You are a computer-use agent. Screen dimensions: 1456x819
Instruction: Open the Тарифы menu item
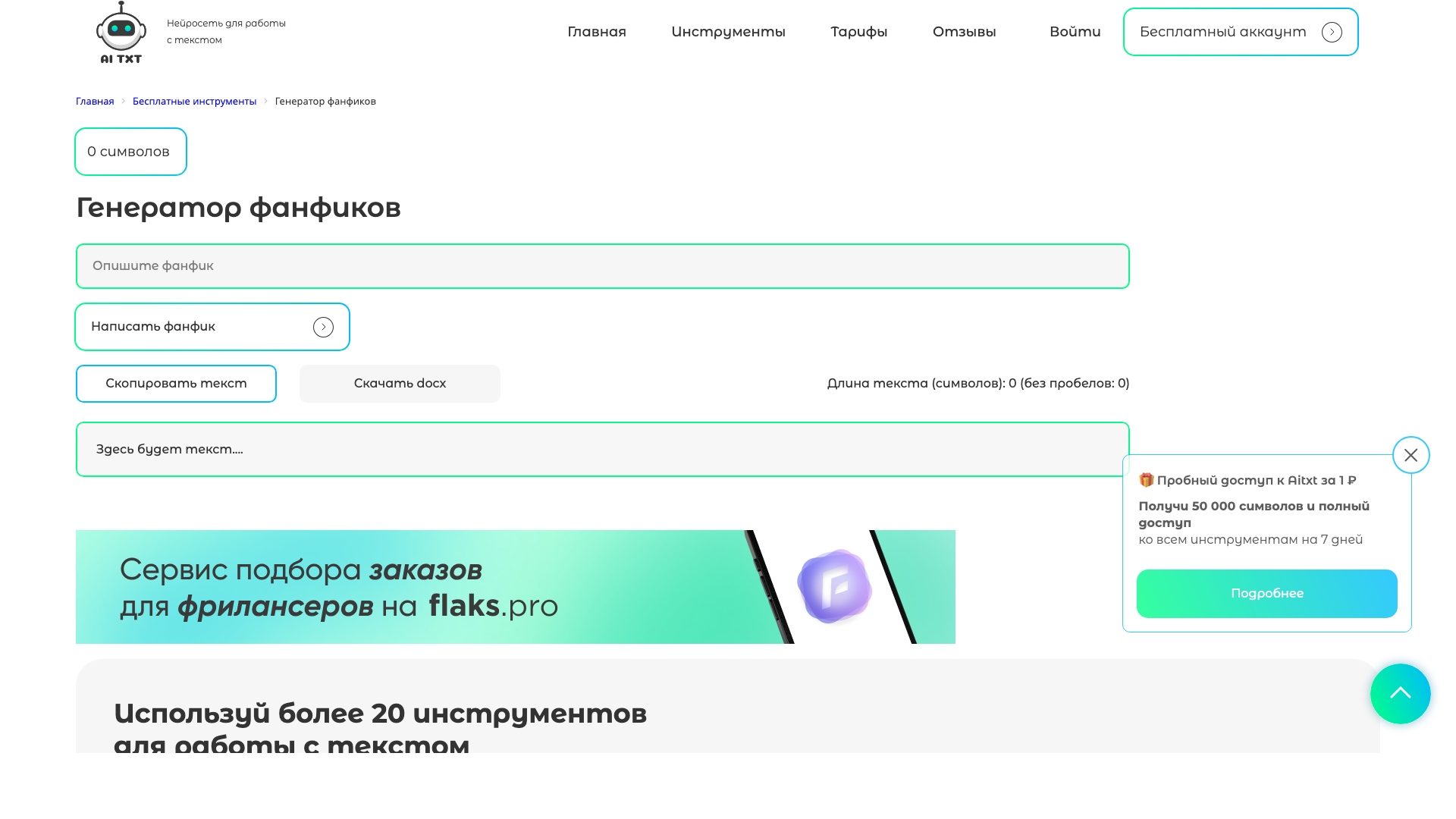[858, 32]
